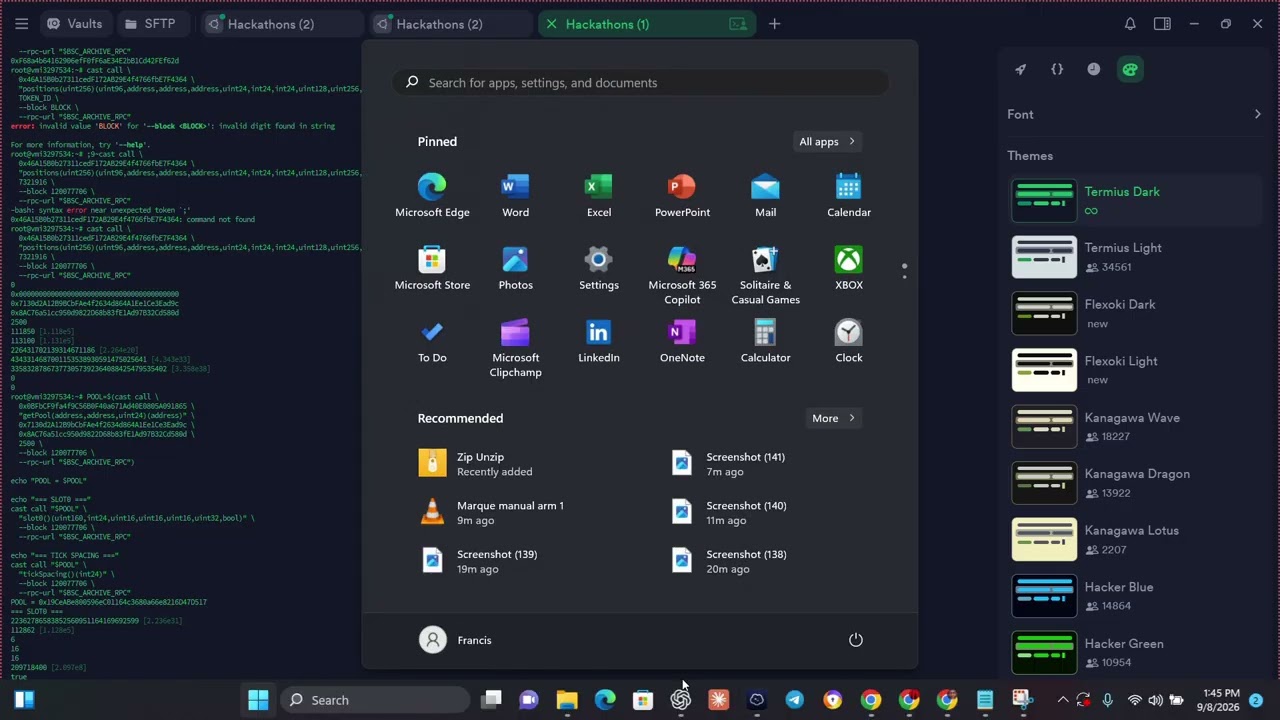This screenshot has width=1280, height=720.
Task: Open the Termius hamburger menu
Action: click(21, 24)
